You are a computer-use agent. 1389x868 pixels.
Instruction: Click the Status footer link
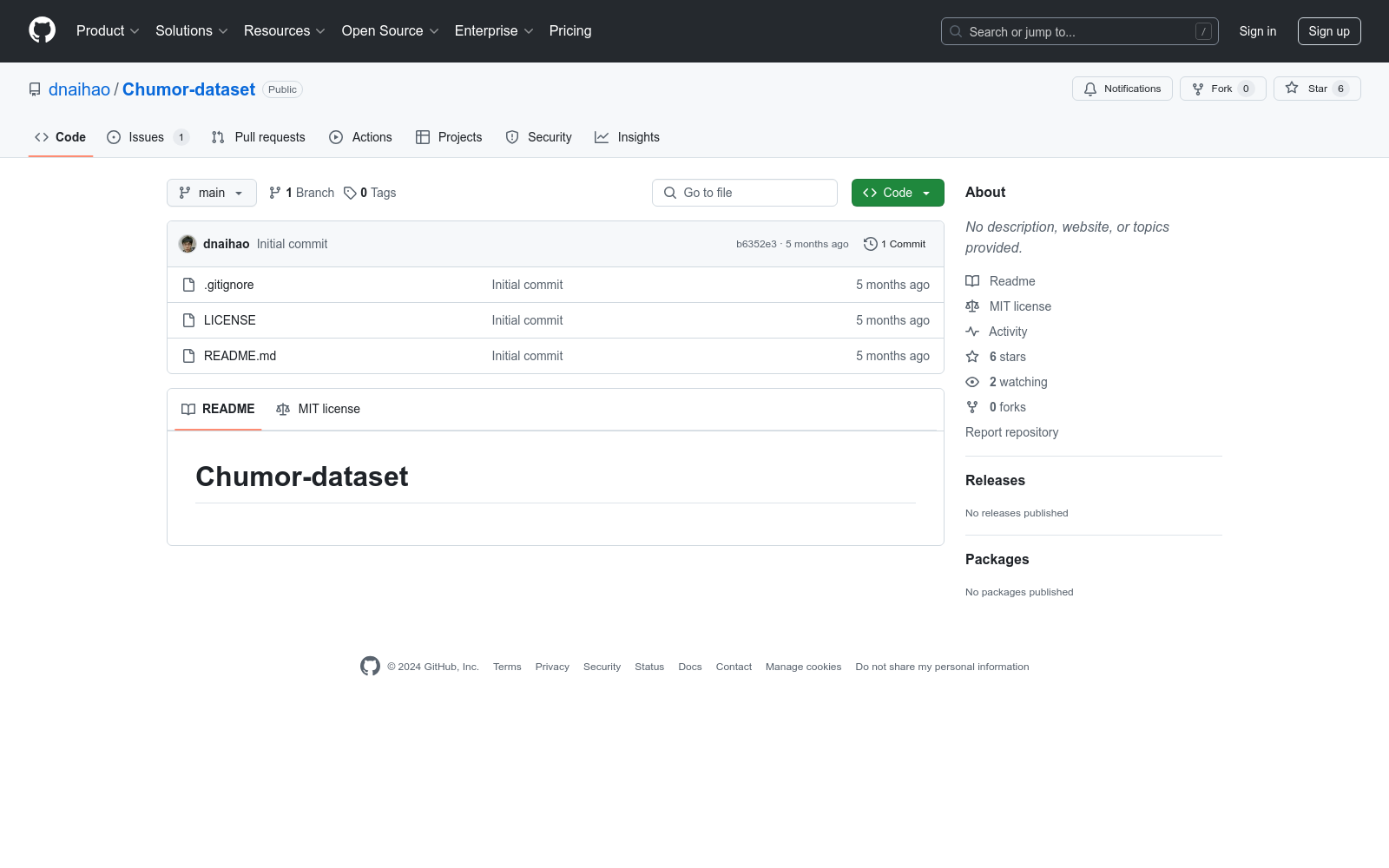(649, 667)
